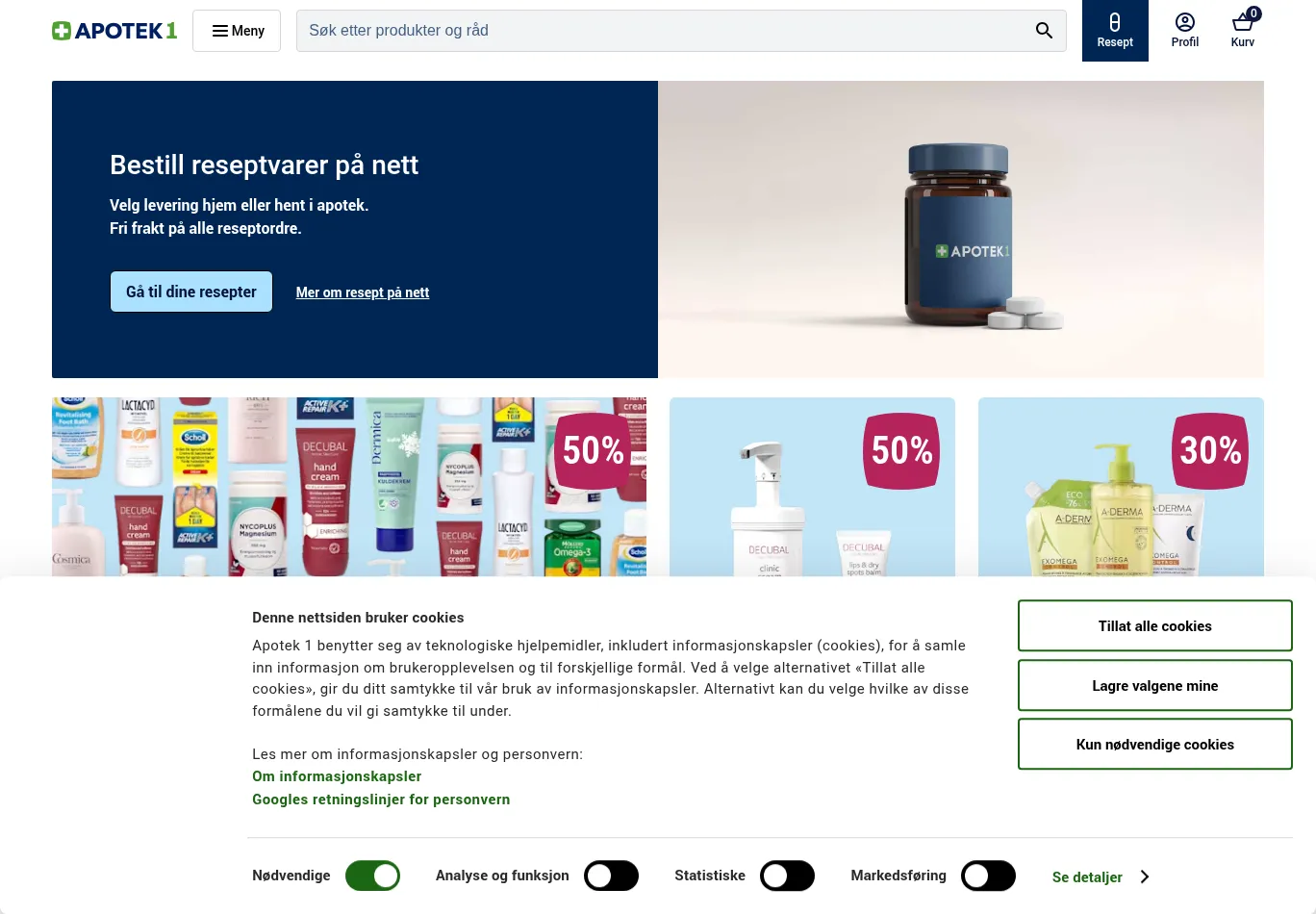Select Kun nødvendige cookies
The width and height of the screenshot is (1316, 914).
click(1154, 745)
